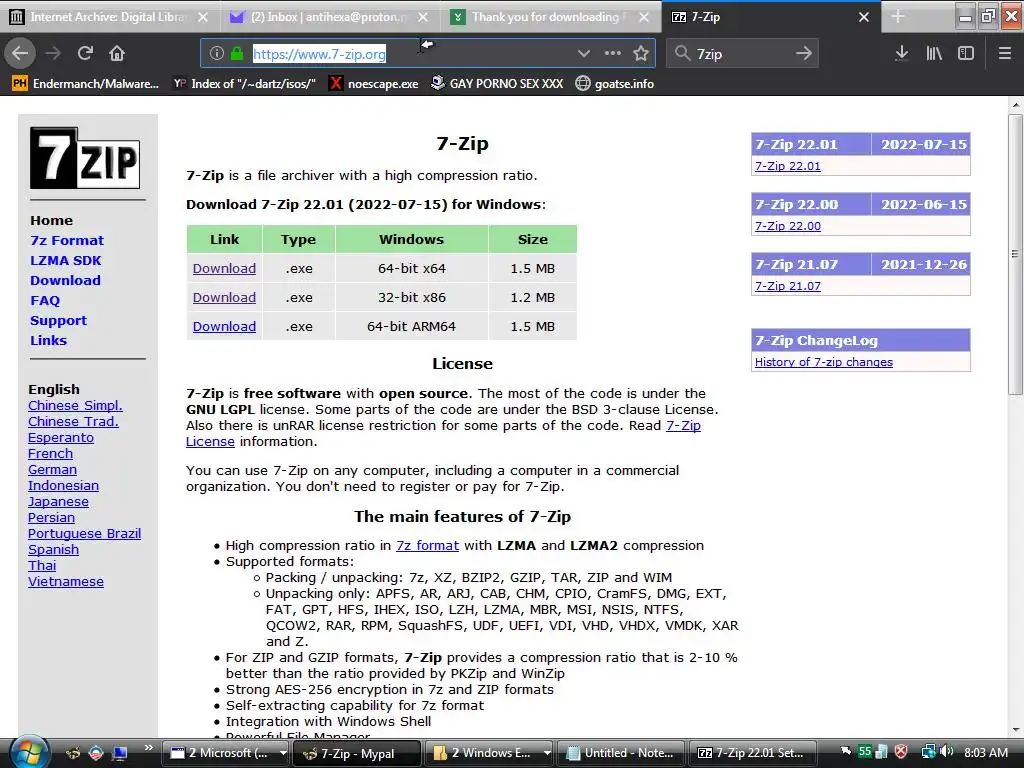This screenshot has width=1024, height=768.
Task: Open goatse.info bookmark
Action: coord(615,84)
